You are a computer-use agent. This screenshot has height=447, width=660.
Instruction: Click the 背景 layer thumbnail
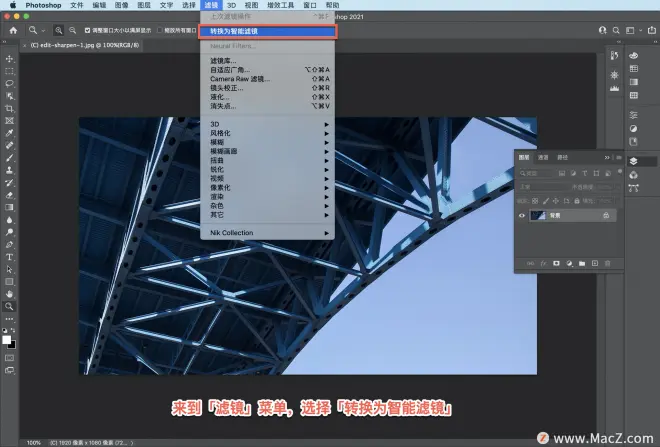[x=538, y=216]
